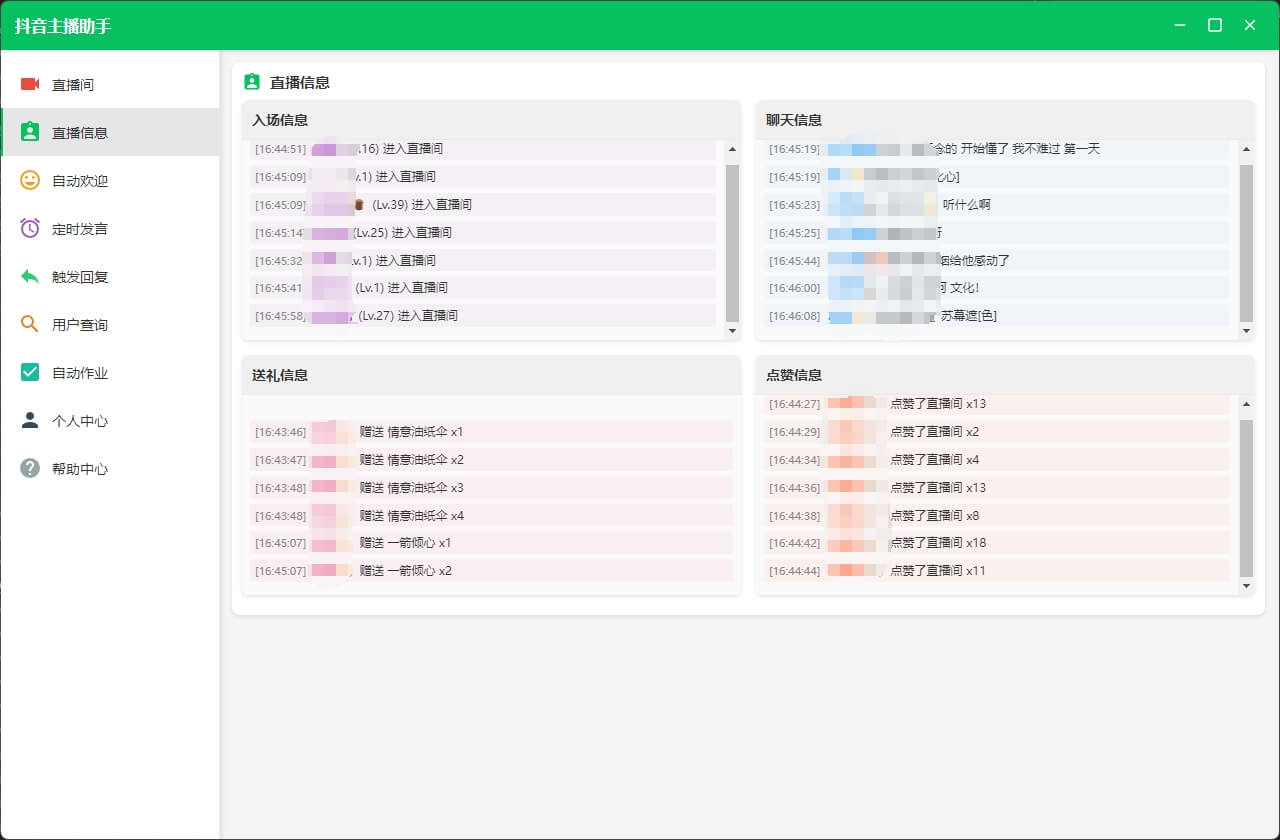1280x840 pixels.
Task: Click the 聊天信息 scrollbar thumb
Action: 1246,242
